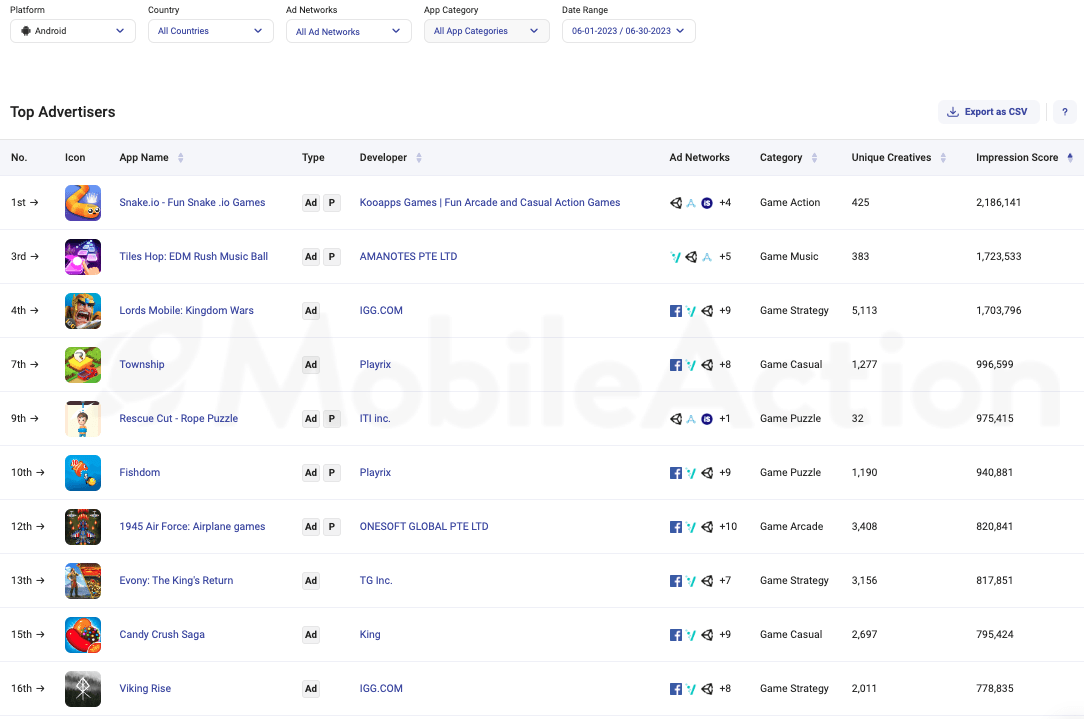Viewport: 1084px width, 719px height.
Task: Open Playrix developer link in Township row
Action: click(375, 364)
